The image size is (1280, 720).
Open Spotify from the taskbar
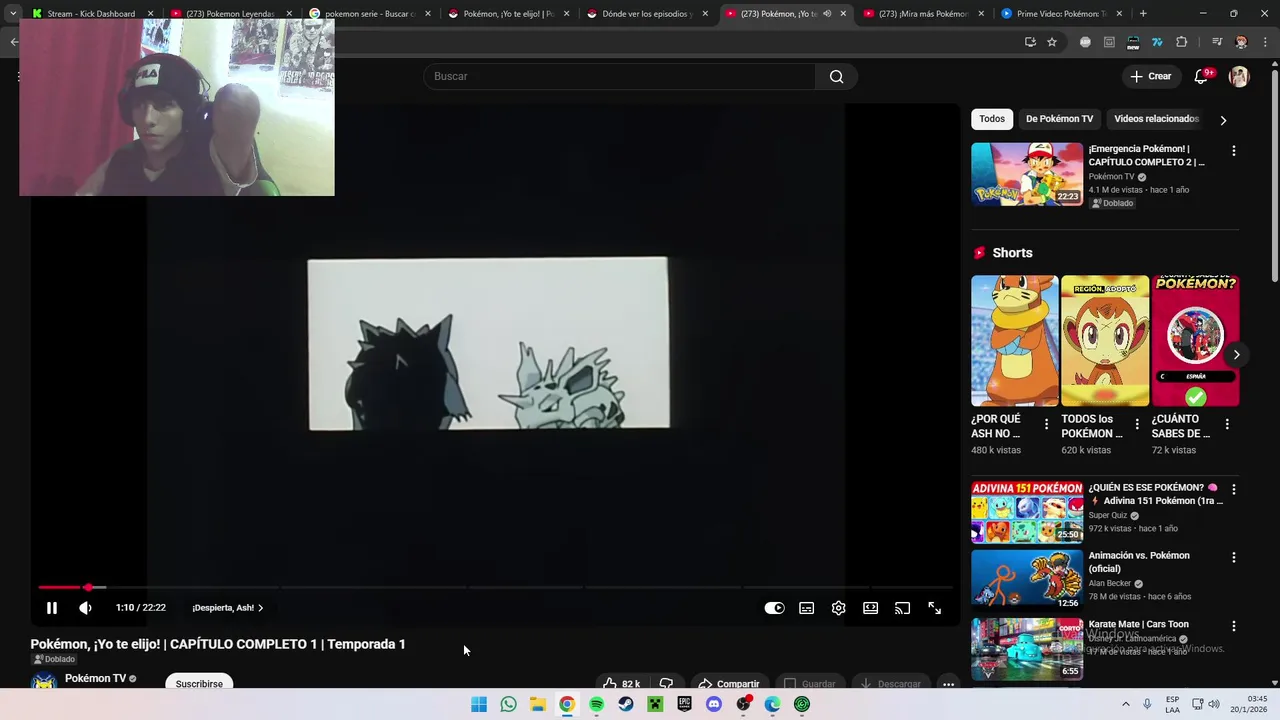tap(596, 704)
